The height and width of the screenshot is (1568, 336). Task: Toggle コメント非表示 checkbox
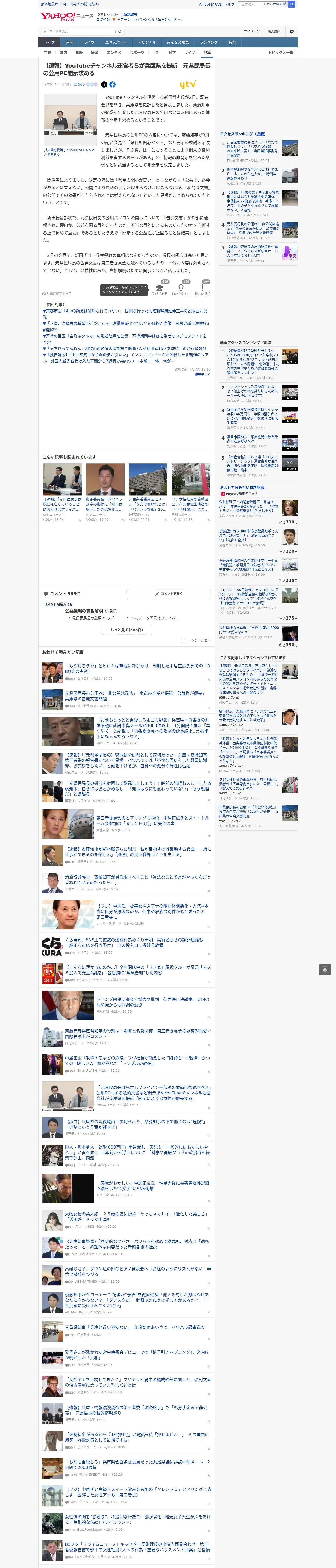point(183,640)
